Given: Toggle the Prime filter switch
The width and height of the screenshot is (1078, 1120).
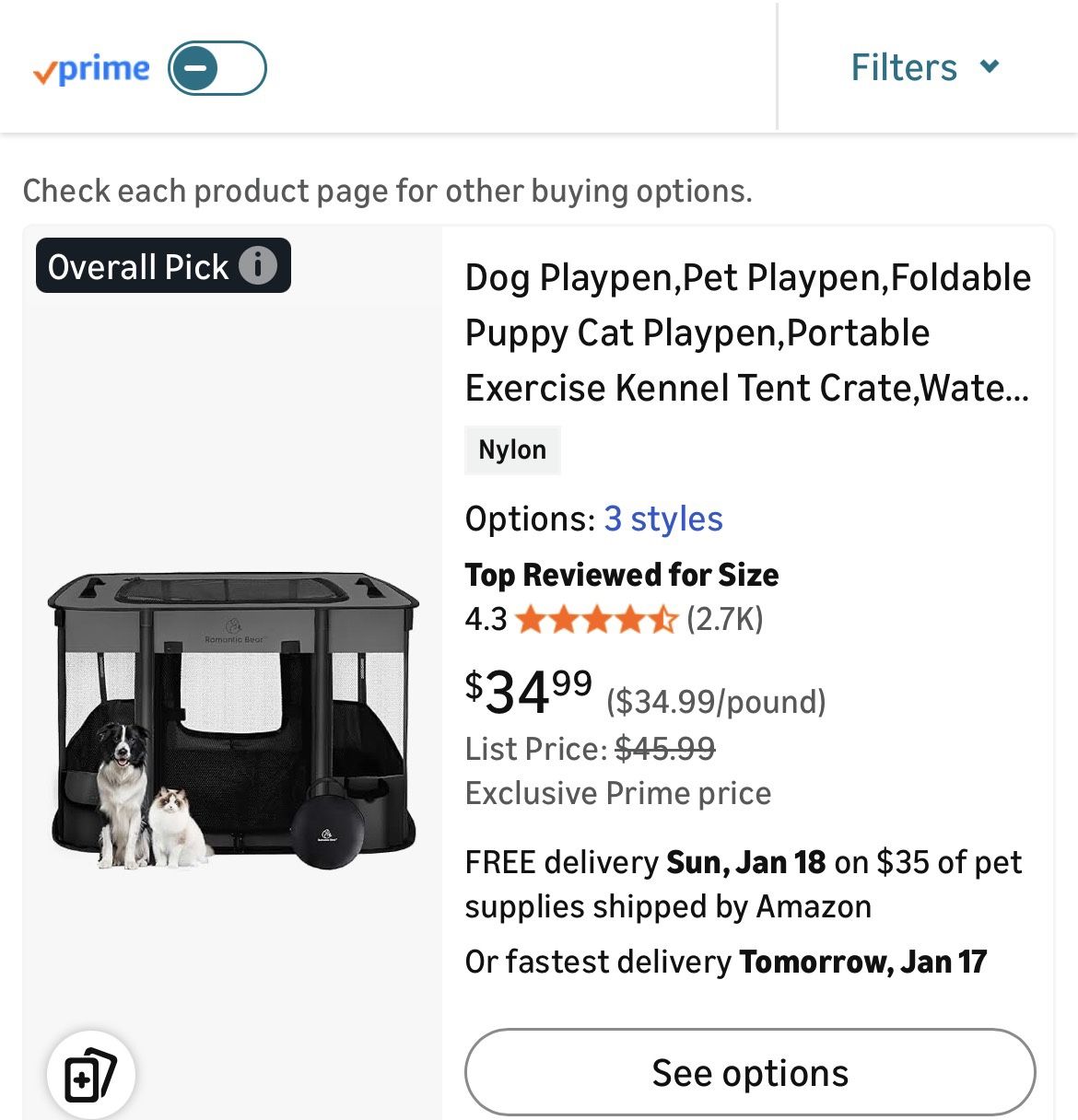Looking at the screenshot, I should (x=217, y=68).
